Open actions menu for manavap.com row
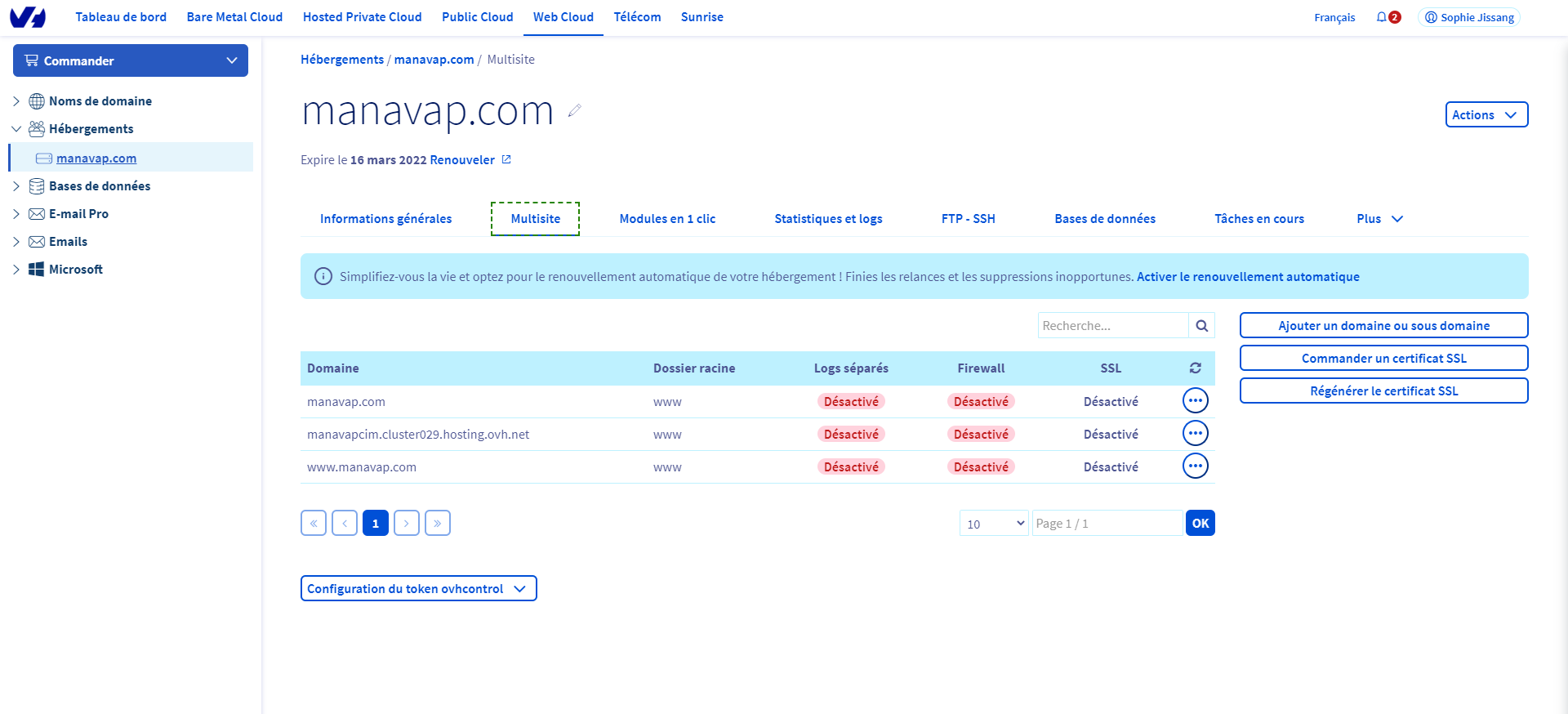The image size is (1568, 714). coord(1195,401)
